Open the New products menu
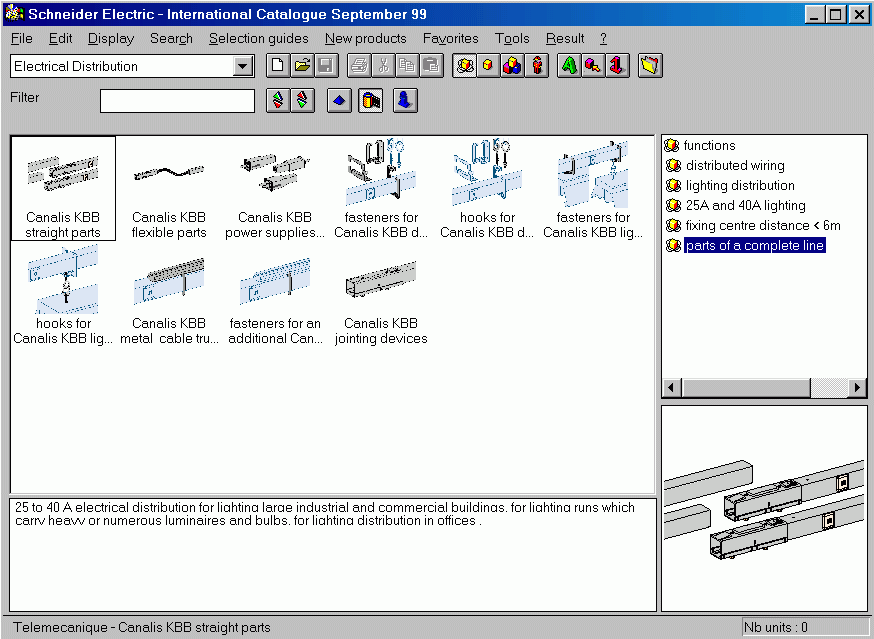Viewport: 874px width, 639px height. coord(366,38)
